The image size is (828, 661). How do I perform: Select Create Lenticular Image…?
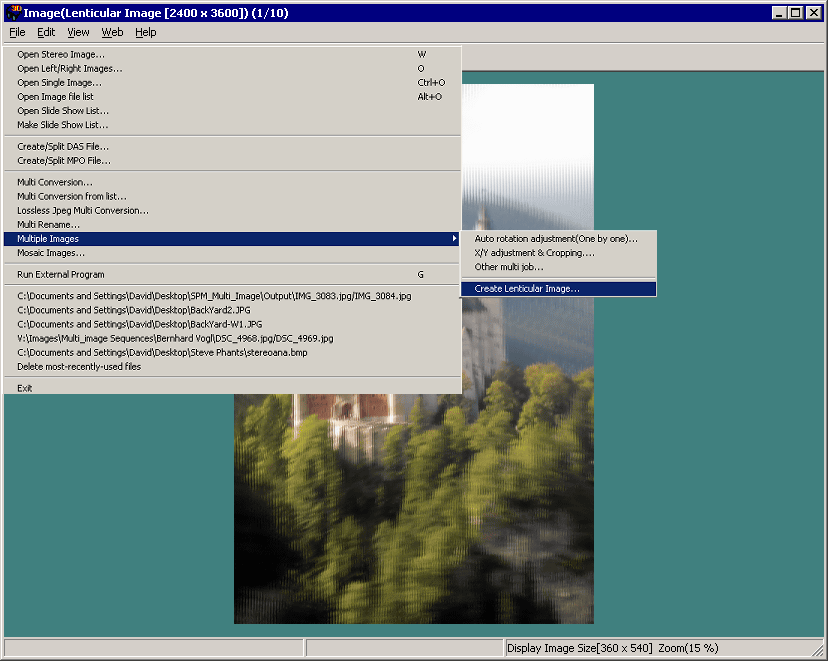[x=559, y=289]
